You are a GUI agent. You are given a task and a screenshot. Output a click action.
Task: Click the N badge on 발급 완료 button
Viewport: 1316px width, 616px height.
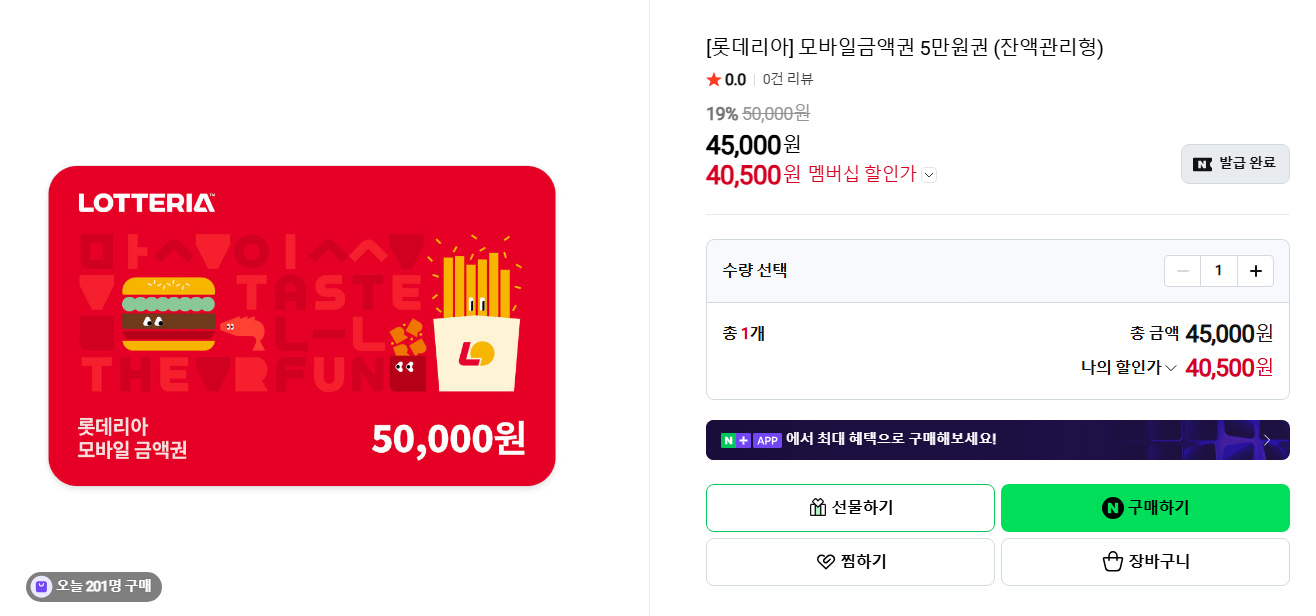point(1201,163)
